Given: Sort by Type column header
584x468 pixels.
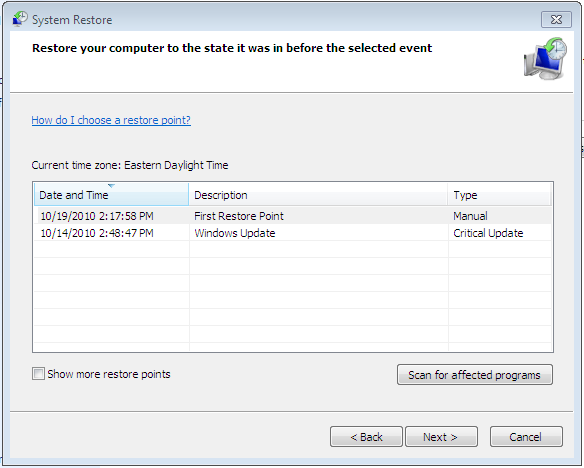Looking at the screenshot, I should click(x=500, y=195).
